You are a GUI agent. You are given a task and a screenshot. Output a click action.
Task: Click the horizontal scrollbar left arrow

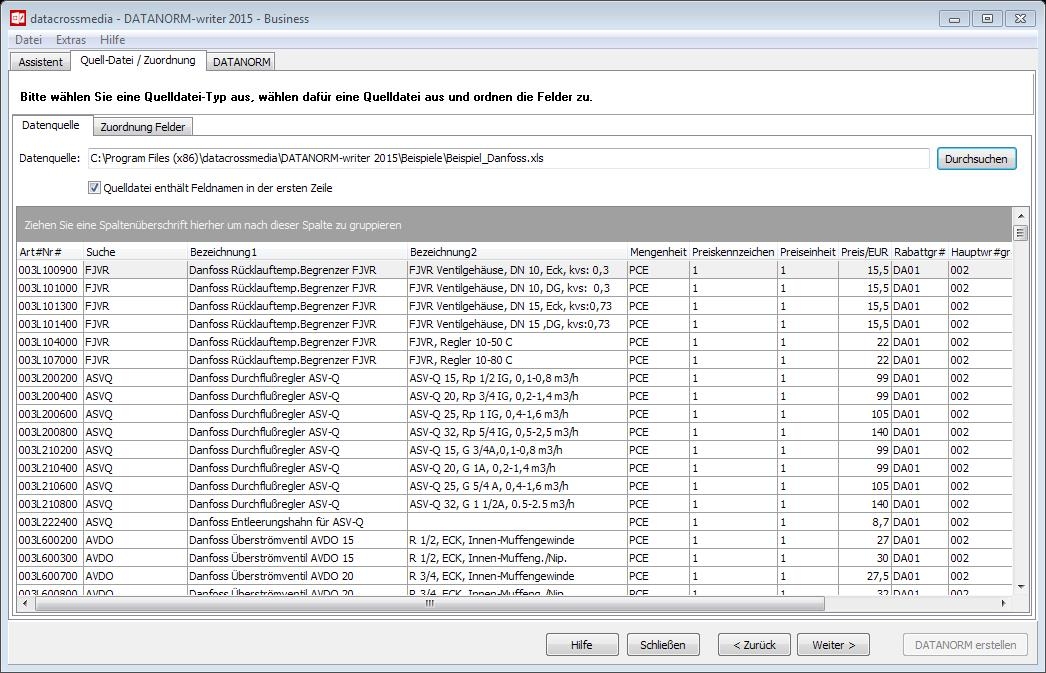25,603
